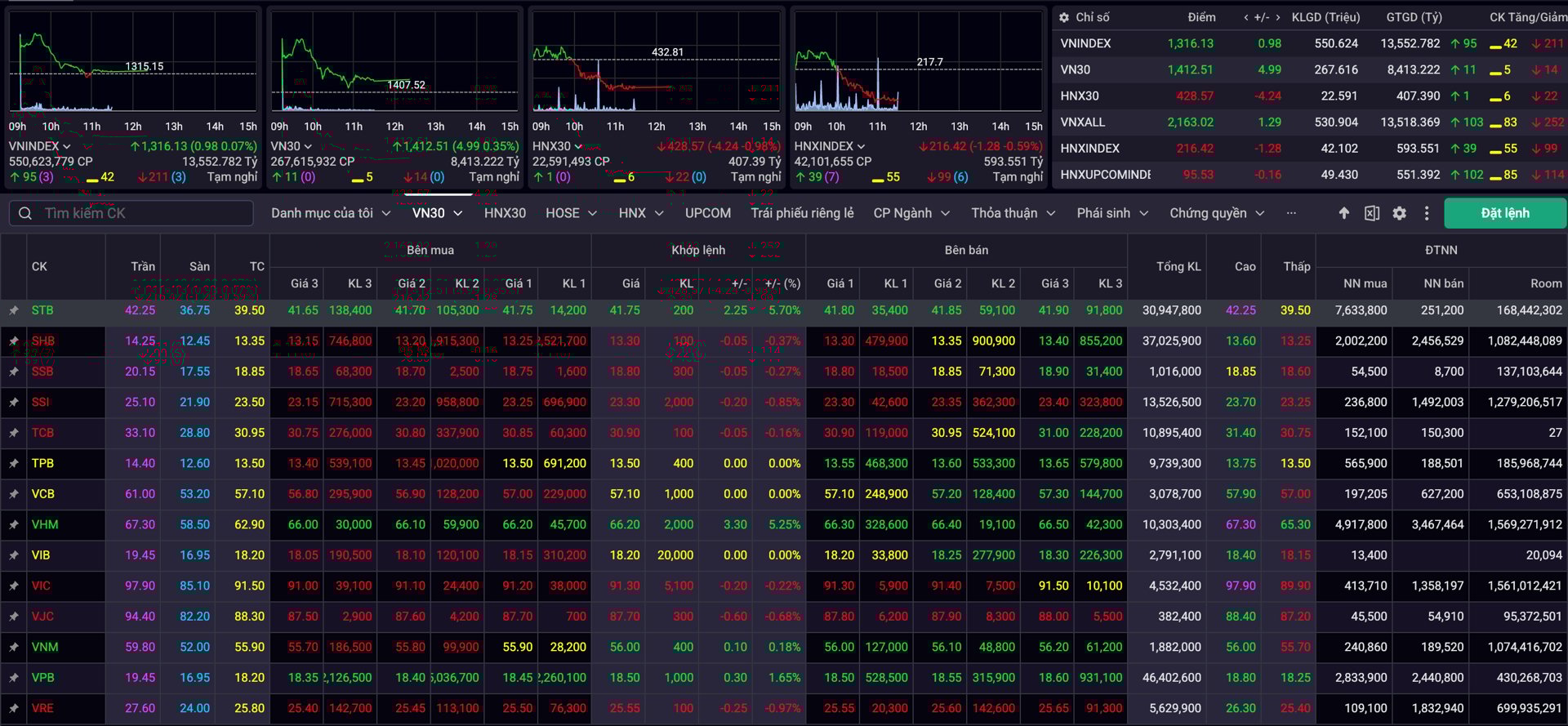The width and height of the screenshot is (1568, 726).
Task: Click Khớp lệnh header group
Action: click(698, 250)
